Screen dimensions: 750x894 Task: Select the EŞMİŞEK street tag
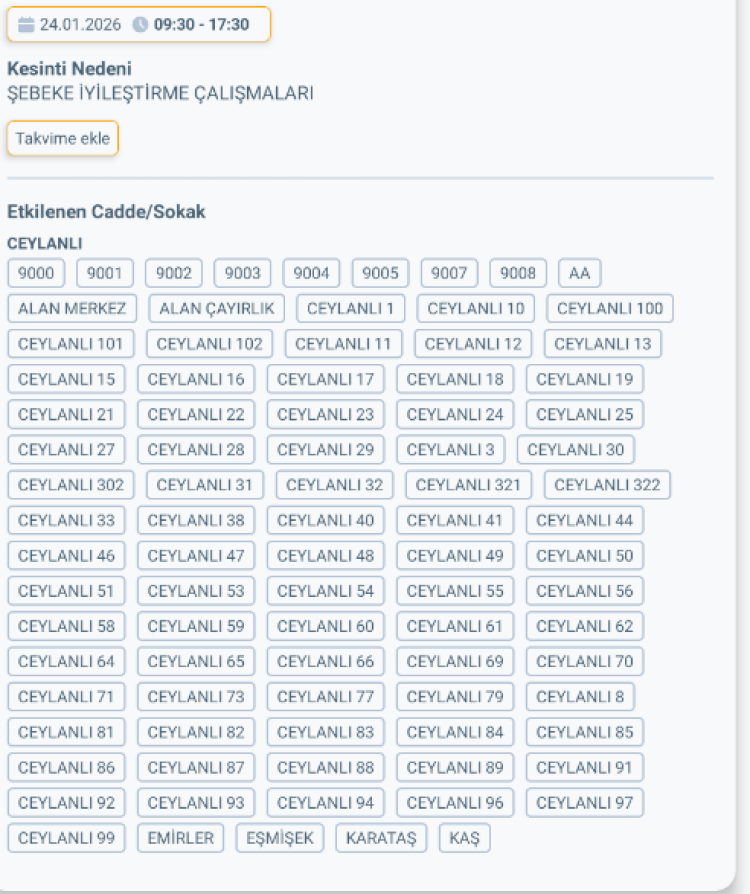coord(279,838)
